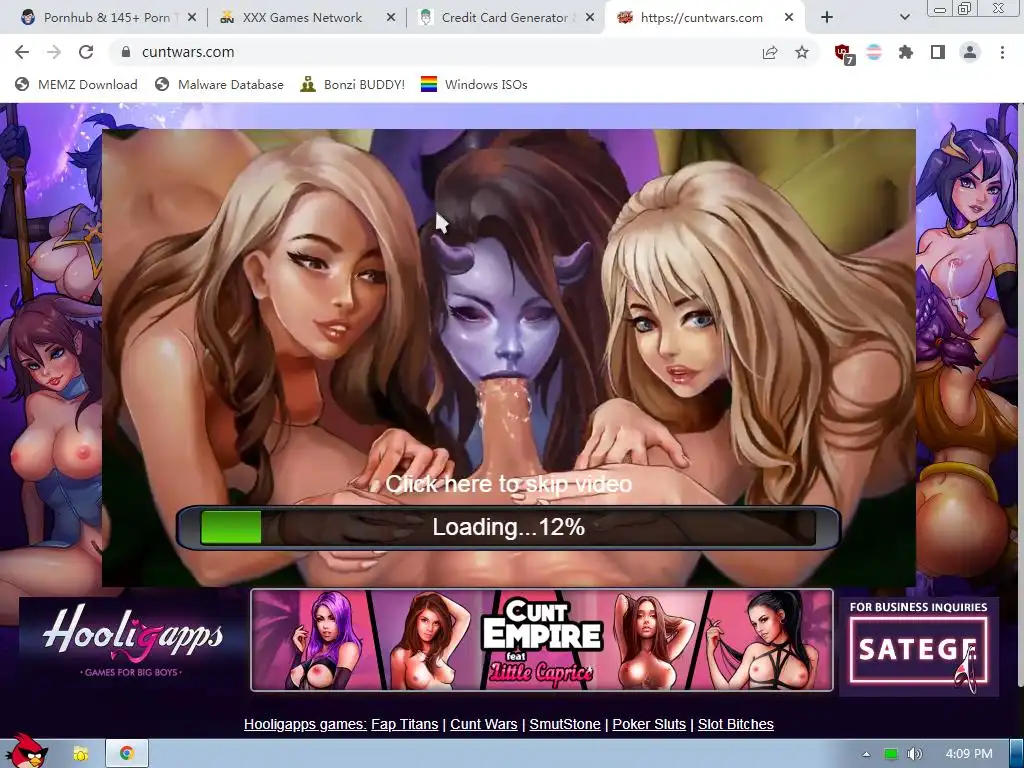
Task: Open the profile avatar menu
Action: (970, 52)
